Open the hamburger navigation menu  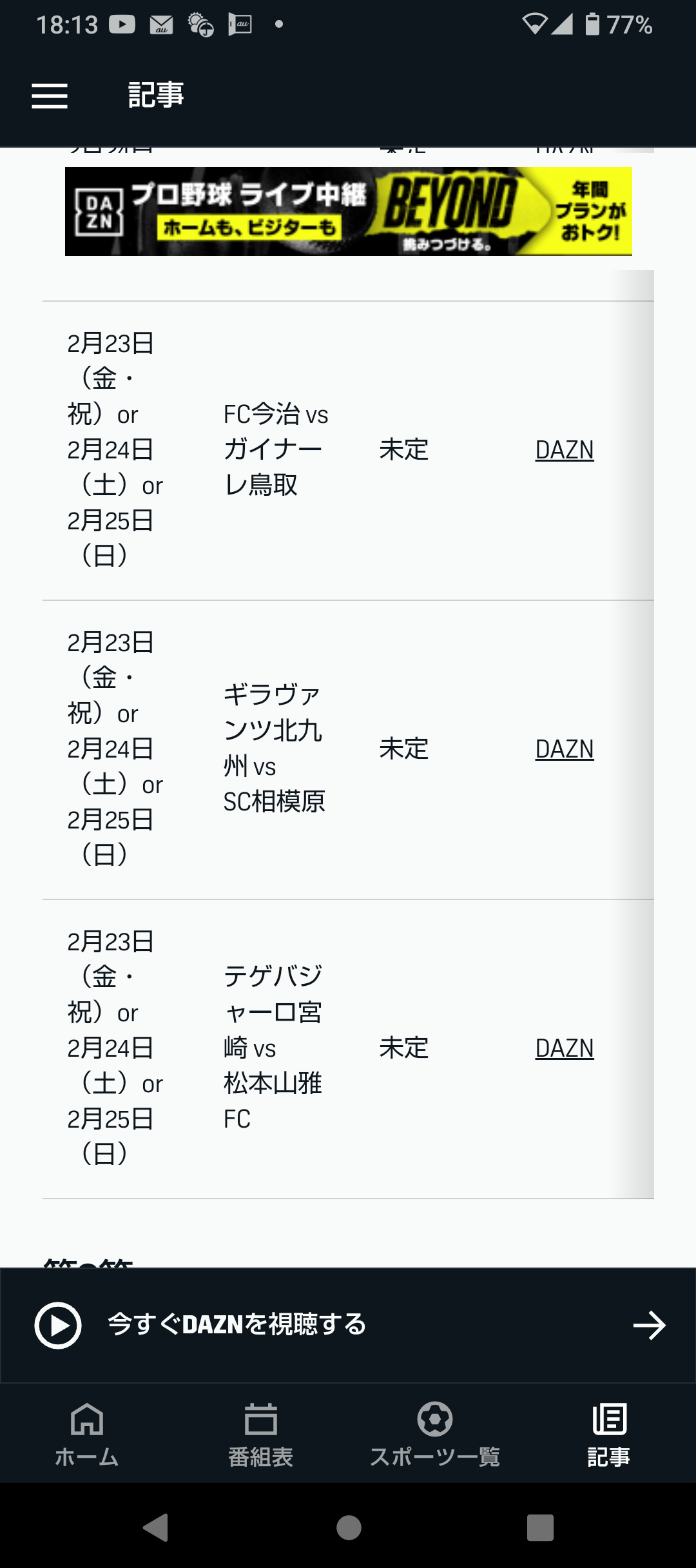[x=50, y=96]
